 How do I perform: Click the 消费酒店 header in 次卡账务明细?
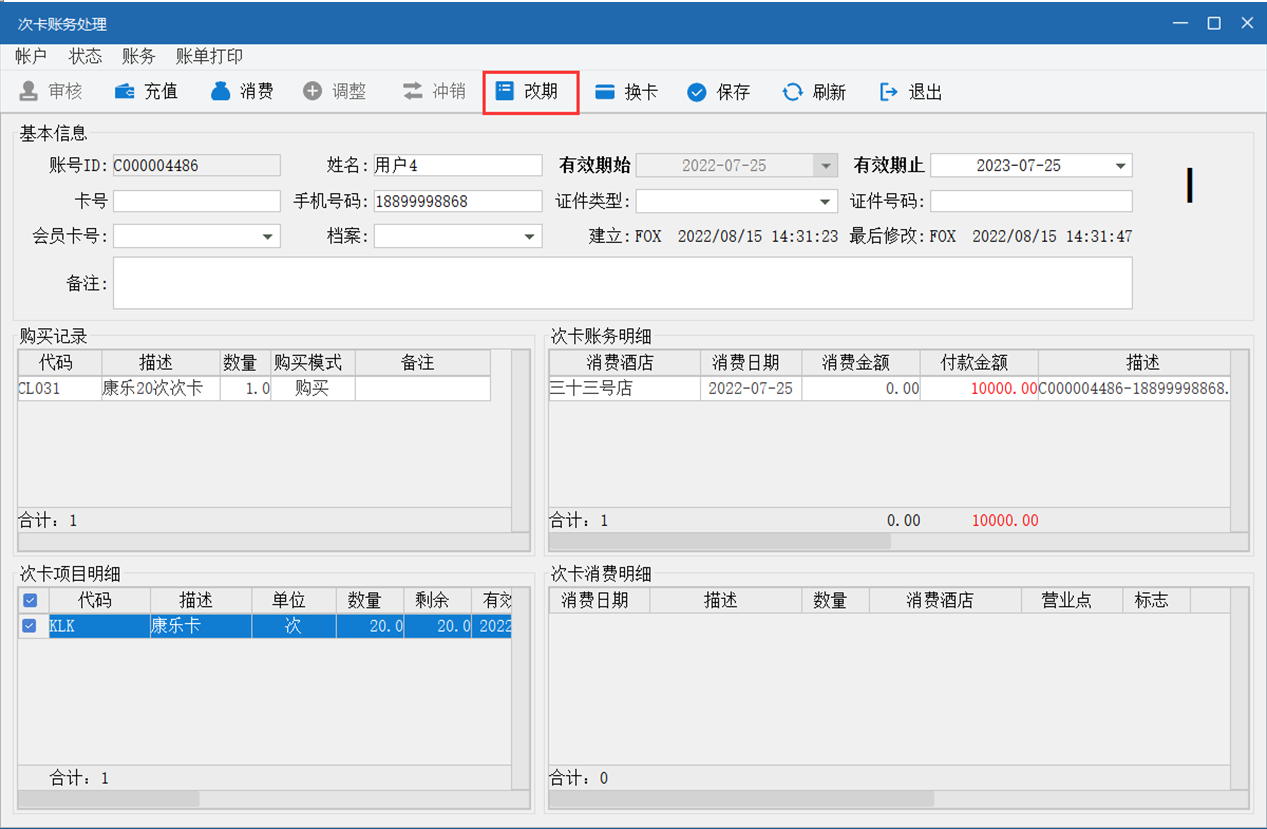[x=624, y=363]
